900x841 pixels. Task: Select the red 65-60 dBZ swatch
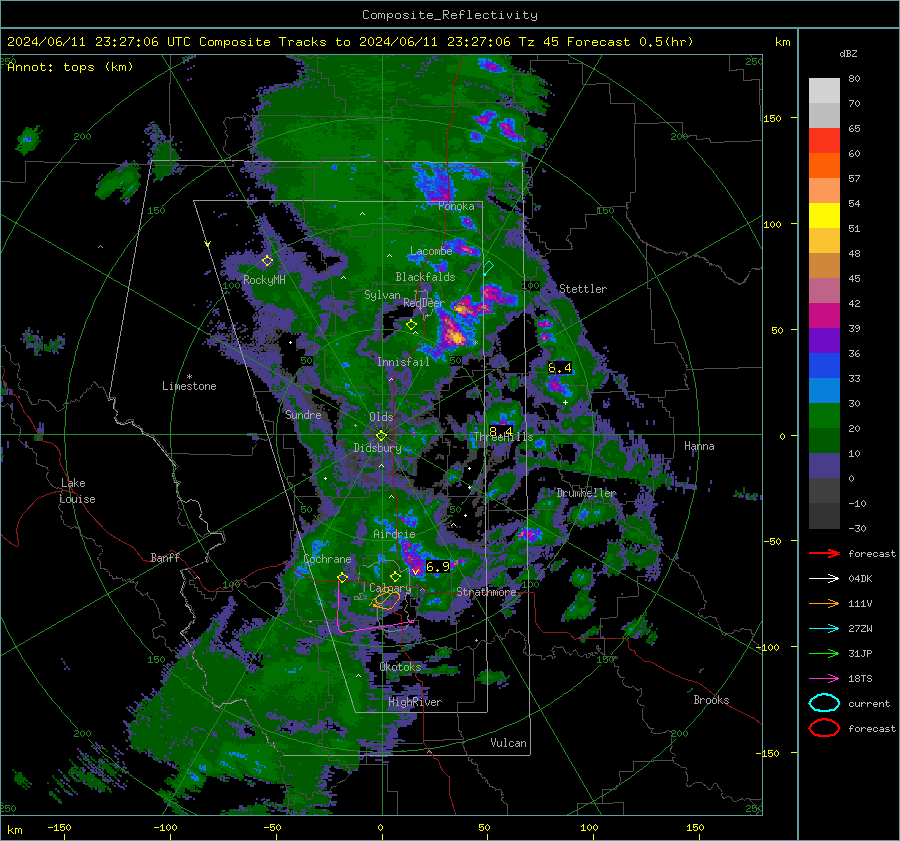[x=824, y=141]
